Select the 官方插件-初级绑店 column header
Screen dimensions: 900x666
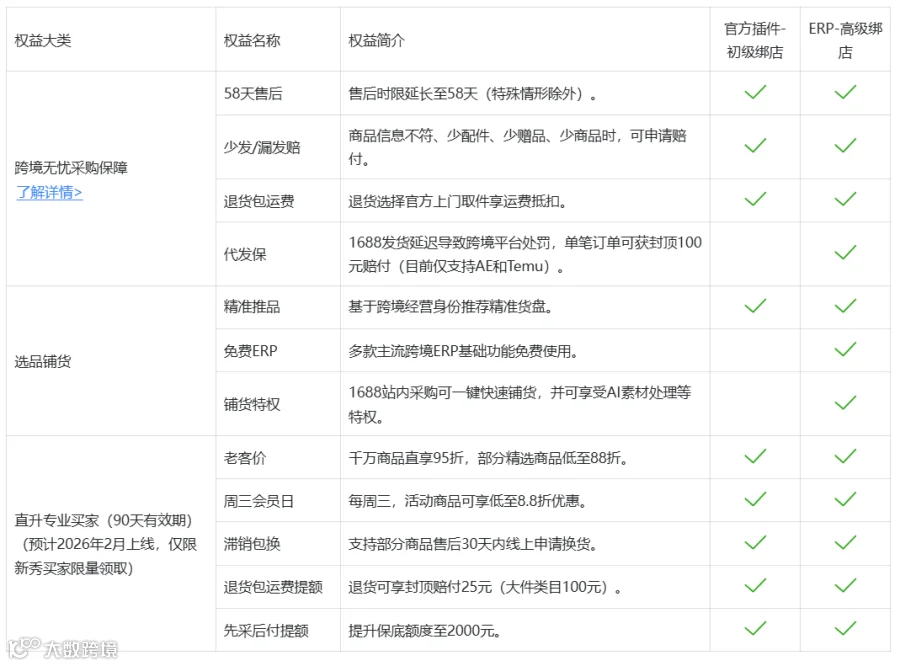tap(755, 40)
